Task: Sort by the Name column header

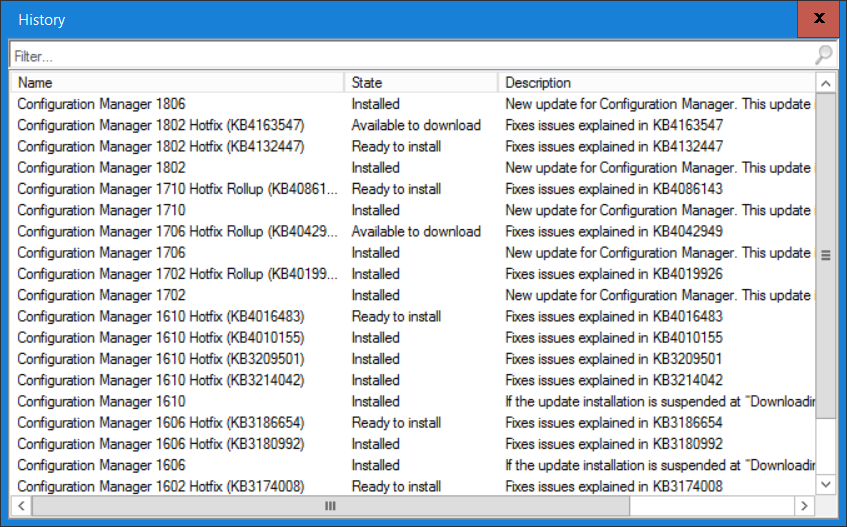Action: (x=177, y=83)
